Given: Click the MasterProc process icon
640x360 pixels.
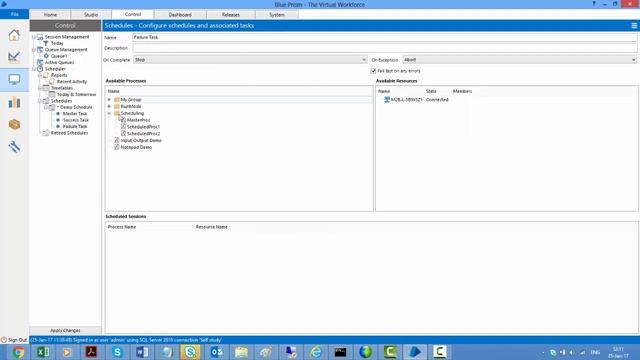Looking at the screenshot, I should (123, 120).
